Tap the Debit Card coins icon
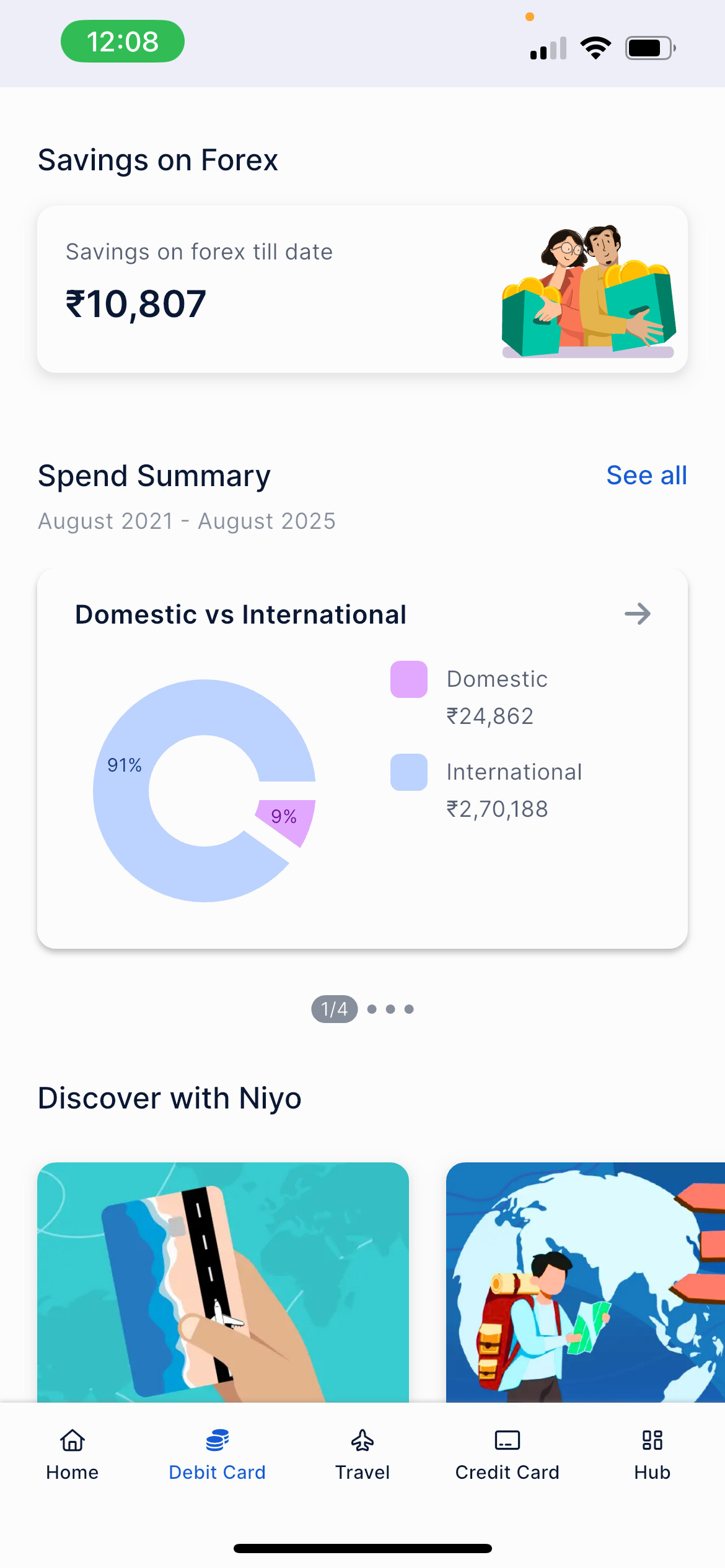Viewport: 725px width, 1568px height. click(x=217, y=1440)
